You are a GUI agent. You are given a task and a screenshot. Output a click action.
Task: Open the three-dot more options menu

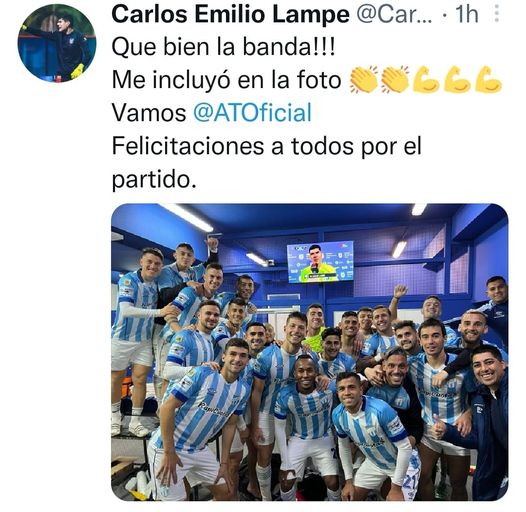(497, 14)
